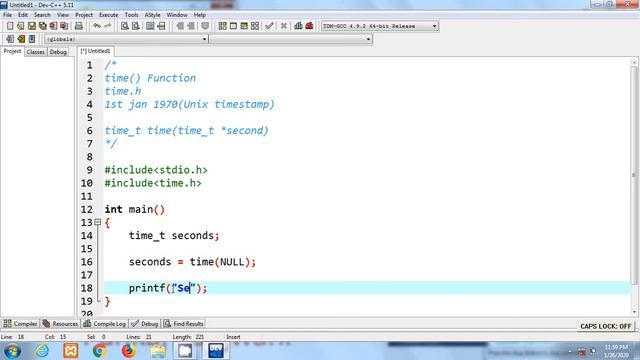Start debugging with the check mark icon
640x360 pixels.
click(x=269, y=26)
